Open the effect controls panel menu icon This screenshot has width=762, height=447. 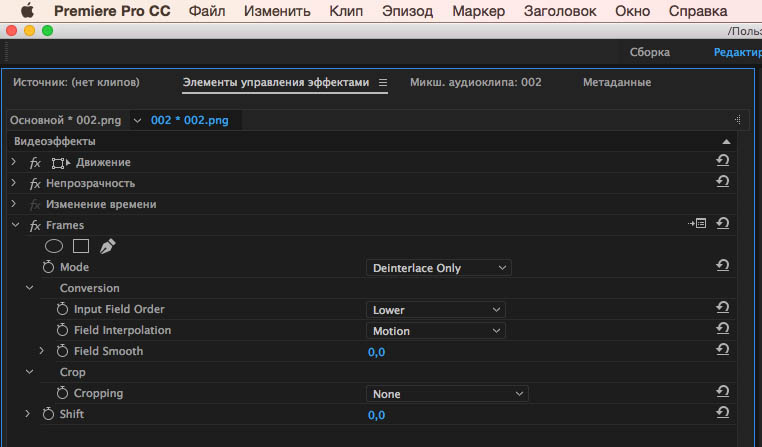383,83
